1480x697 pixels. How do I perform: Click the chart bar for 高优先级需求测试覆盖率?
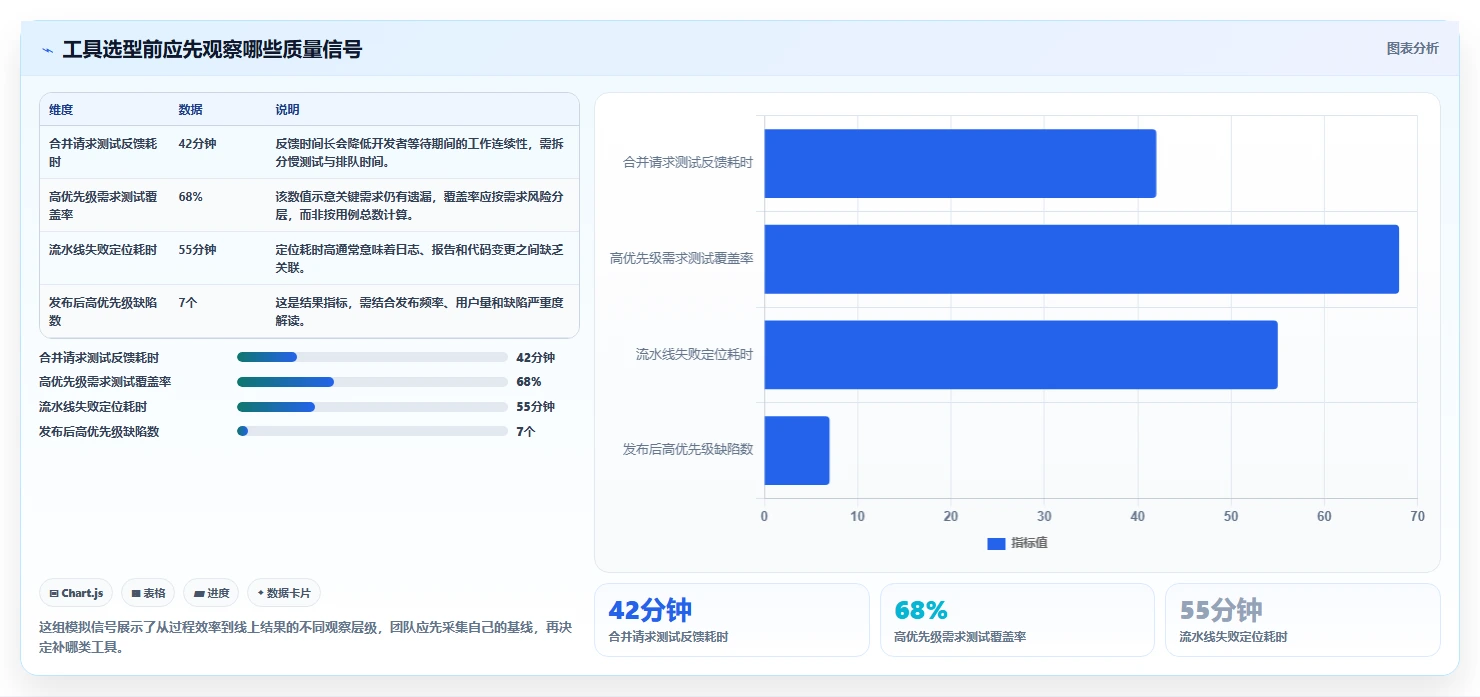pos(1081,259)
